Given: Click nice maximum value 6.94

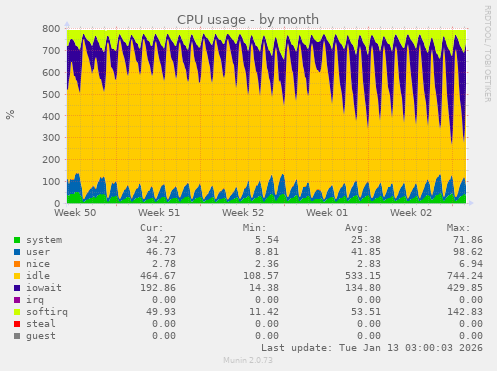Looking at the screenshot, I should coord(471,264).
